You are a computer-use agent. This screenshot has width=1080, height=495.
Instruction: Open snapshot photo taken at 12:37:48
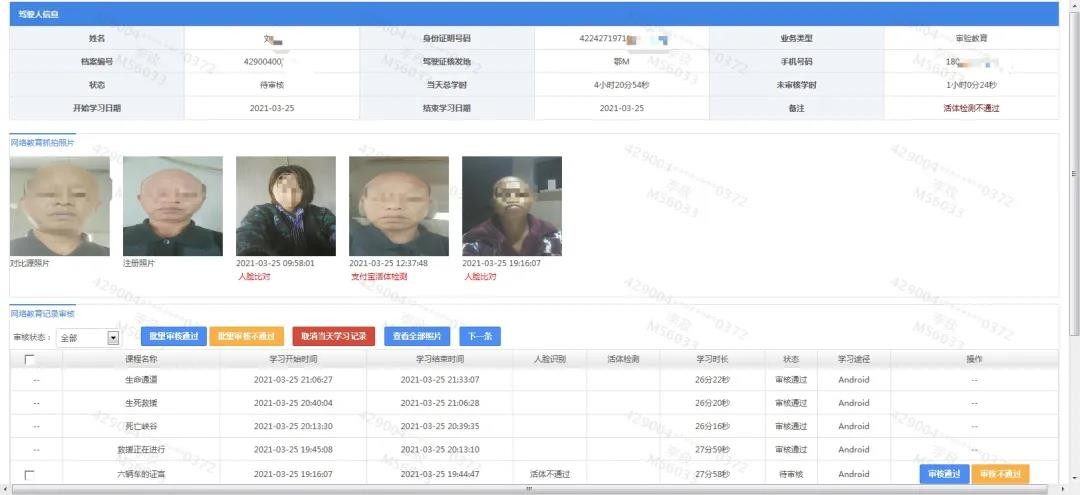399,206
